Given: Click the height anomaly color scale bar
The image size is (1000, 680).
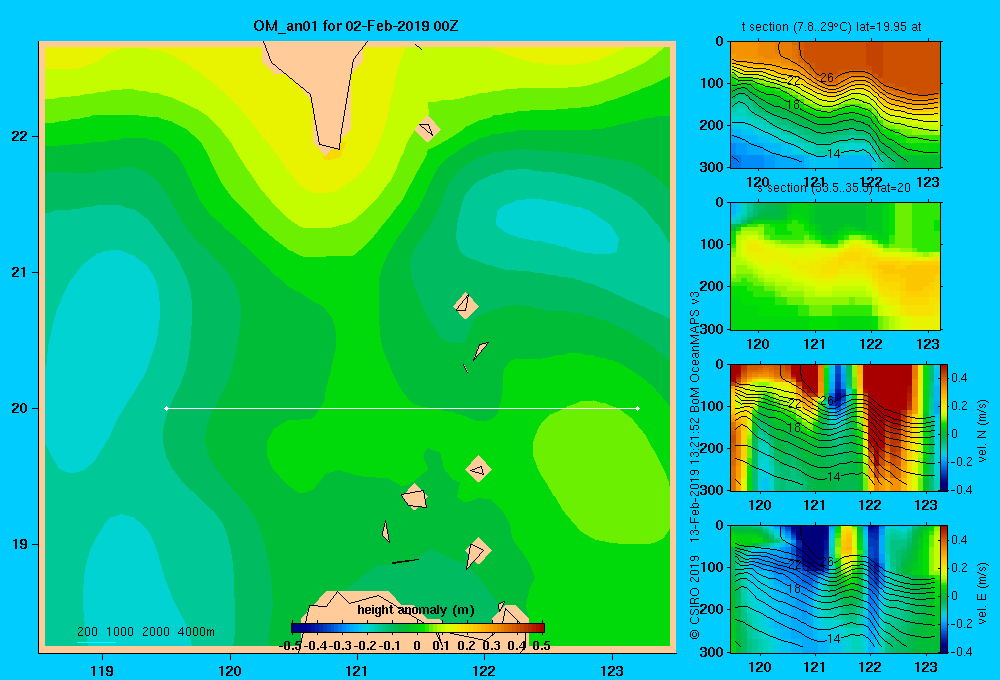Looking at the screenshot, I should pyautogui.click(x=418, y=628).
